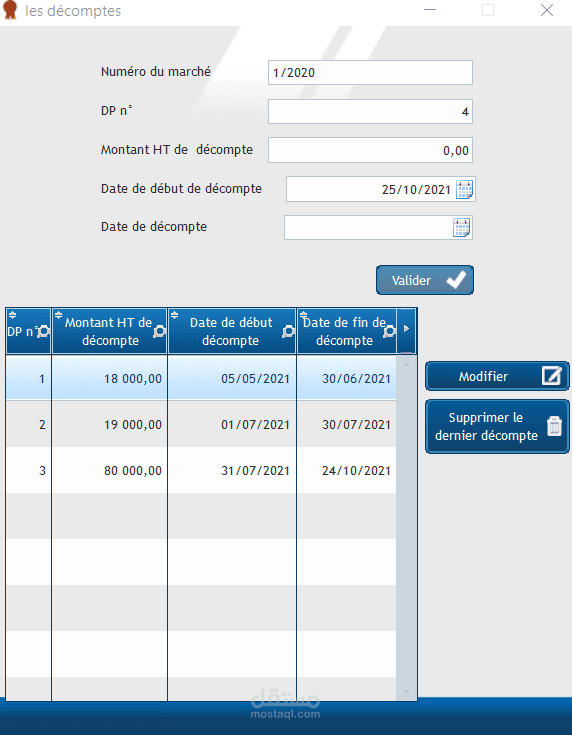The height and width of the screenshot is (735, 572).
Task: Focus the Montant HT de décompte field
Action: pos(370,150)
